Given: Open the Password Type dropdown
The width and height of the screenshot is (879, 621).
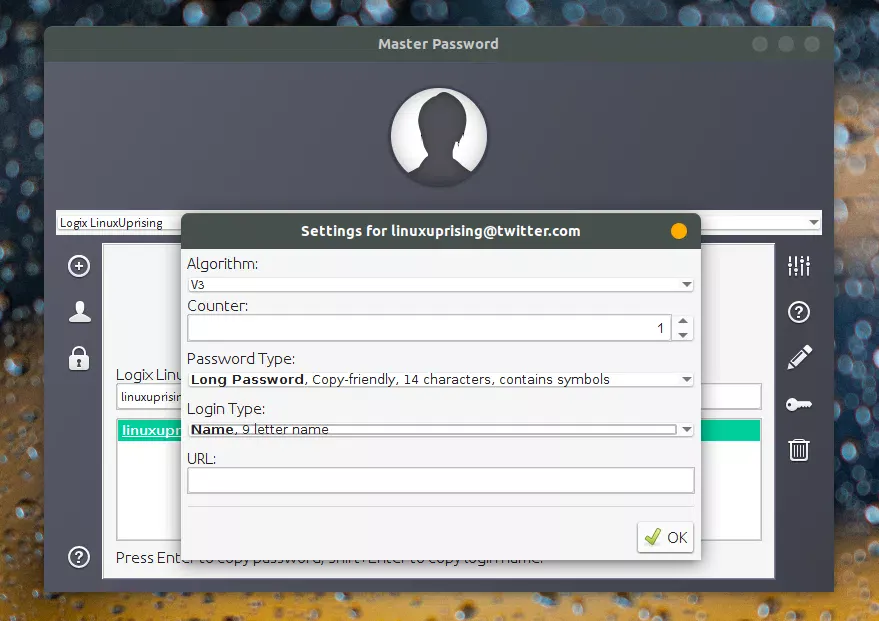Looking at the screenshot, I should pyautogui.click(x=441, y=379).
